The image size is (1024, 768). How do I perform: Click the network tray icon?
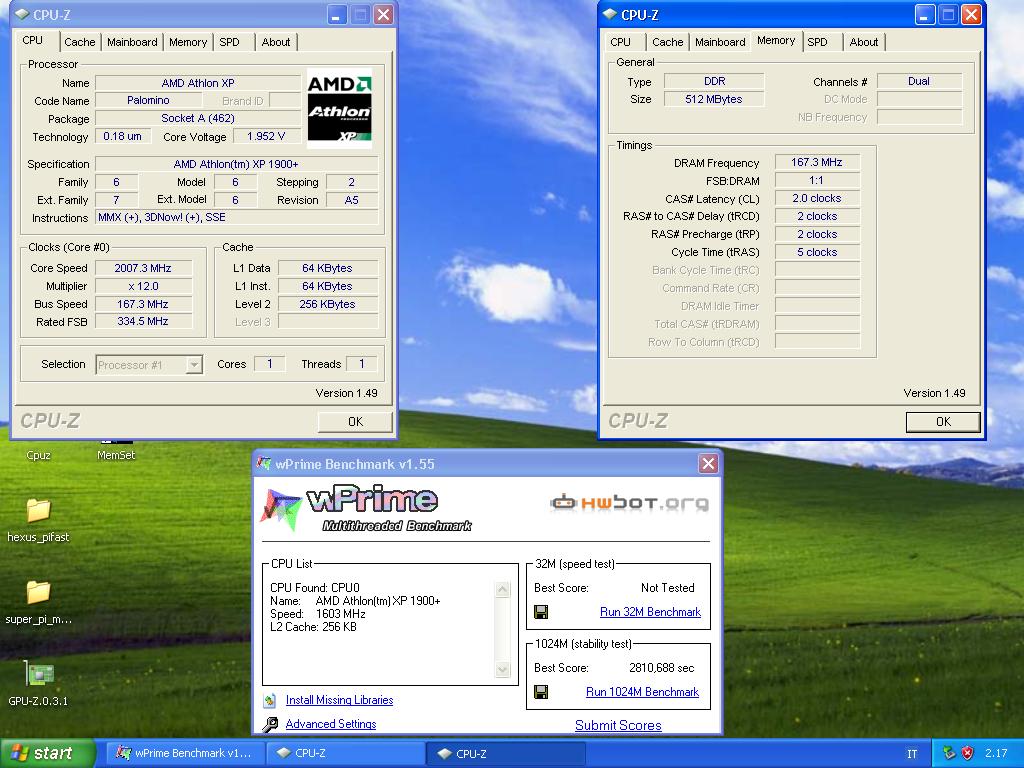(x=949, y=753)
